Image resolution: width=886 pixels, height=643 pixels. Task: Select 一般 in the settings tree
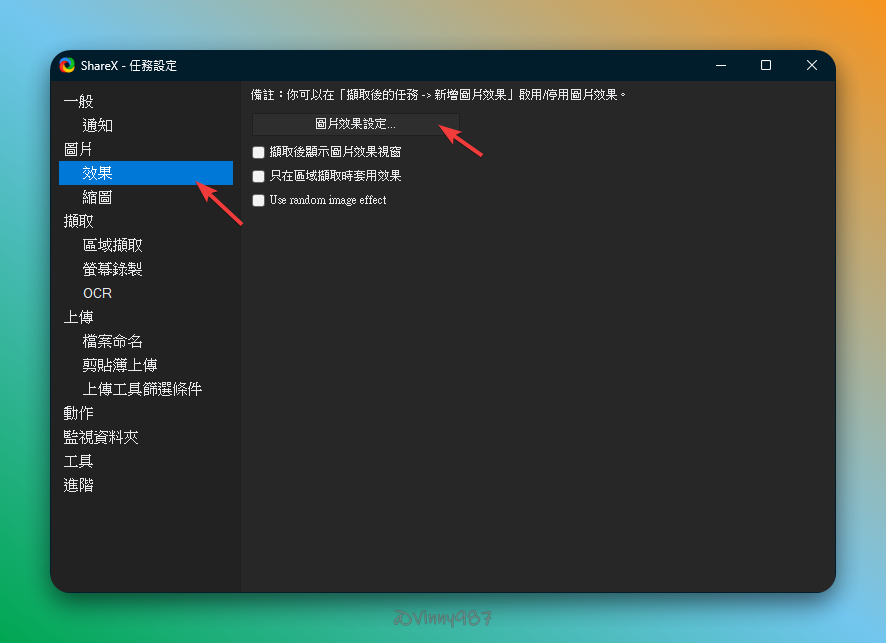click(78, 102)
